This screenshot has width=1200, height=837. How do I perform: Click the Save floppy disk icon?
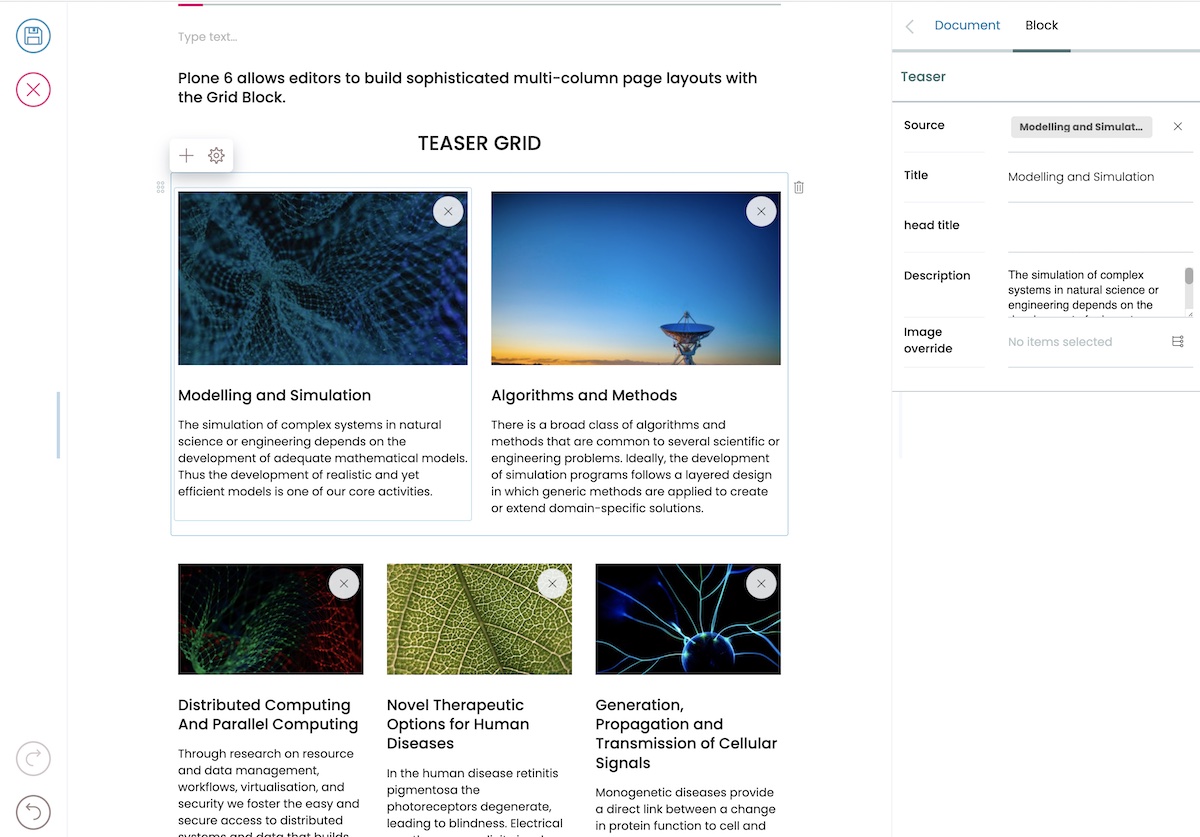33,37
